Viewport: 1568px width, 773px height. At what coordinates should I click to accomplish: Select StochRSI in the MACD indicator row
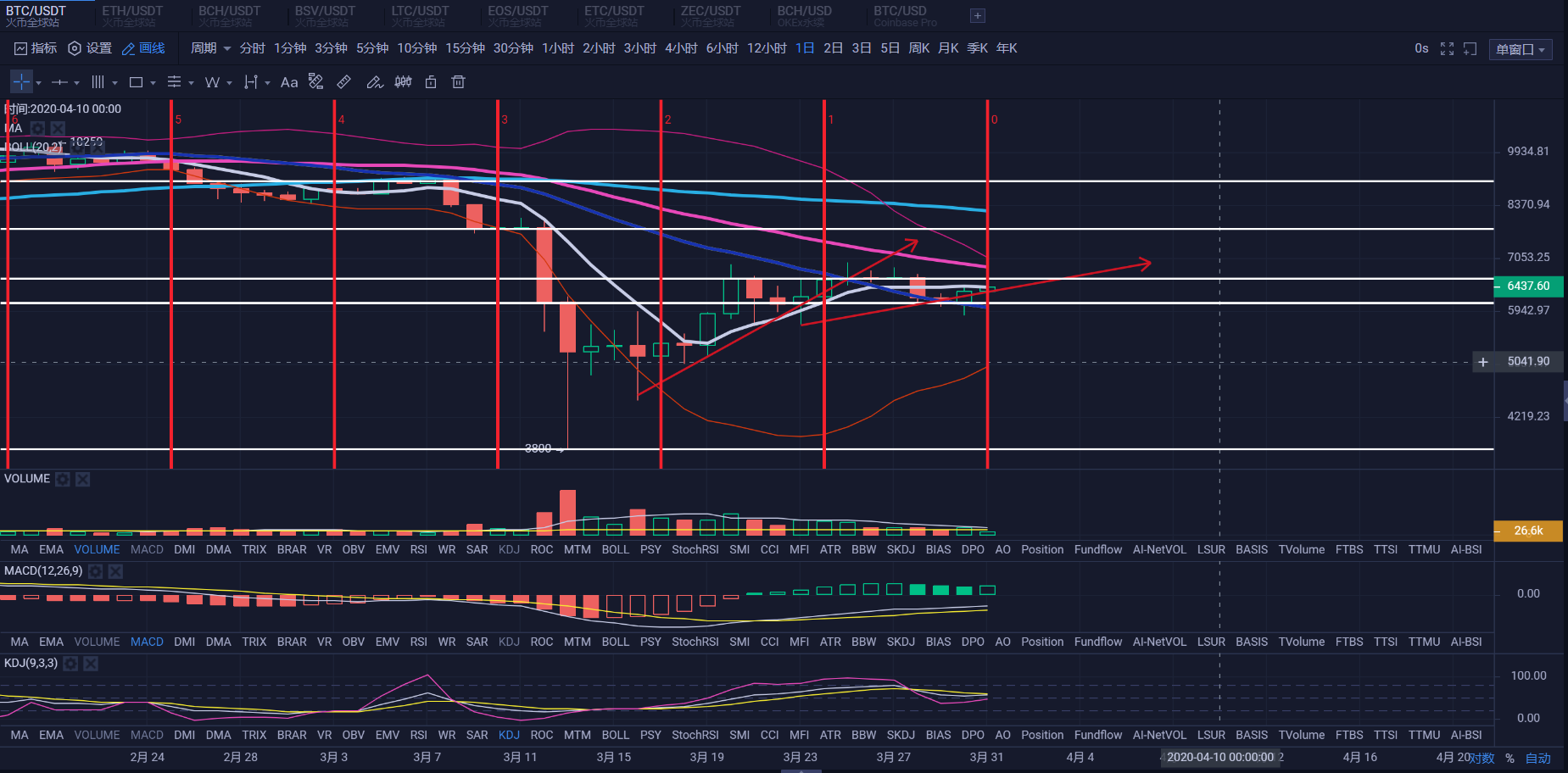695,642
